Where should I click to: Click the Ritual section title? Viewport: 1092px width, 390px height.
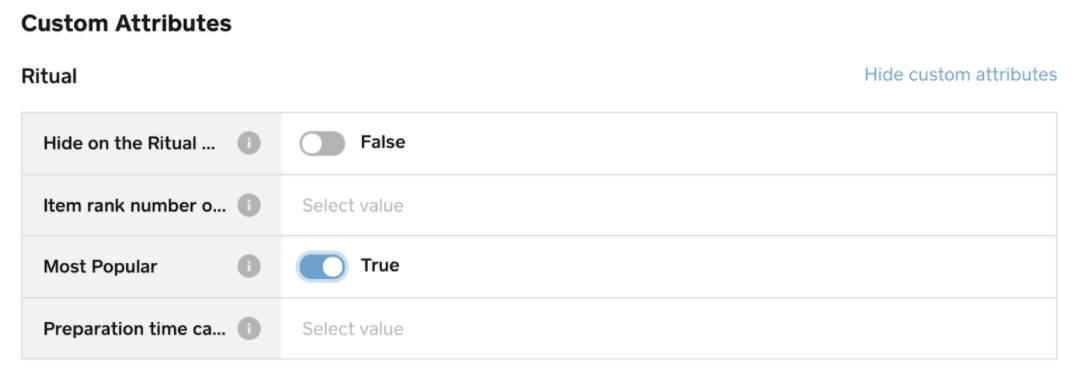pos(49,76)
